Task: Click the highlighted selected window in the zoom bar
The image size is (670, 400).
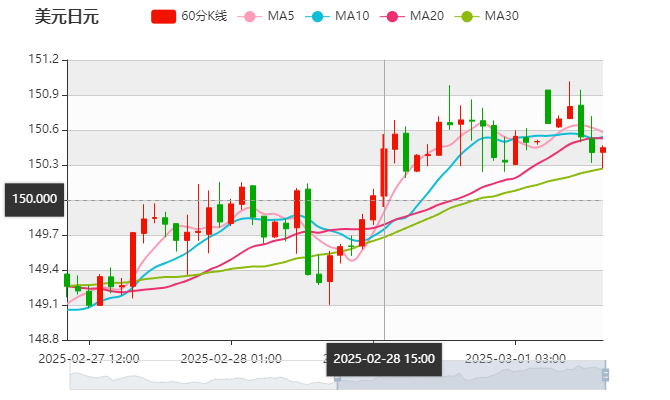Action: pyautogui.click(x=470, y=376)
